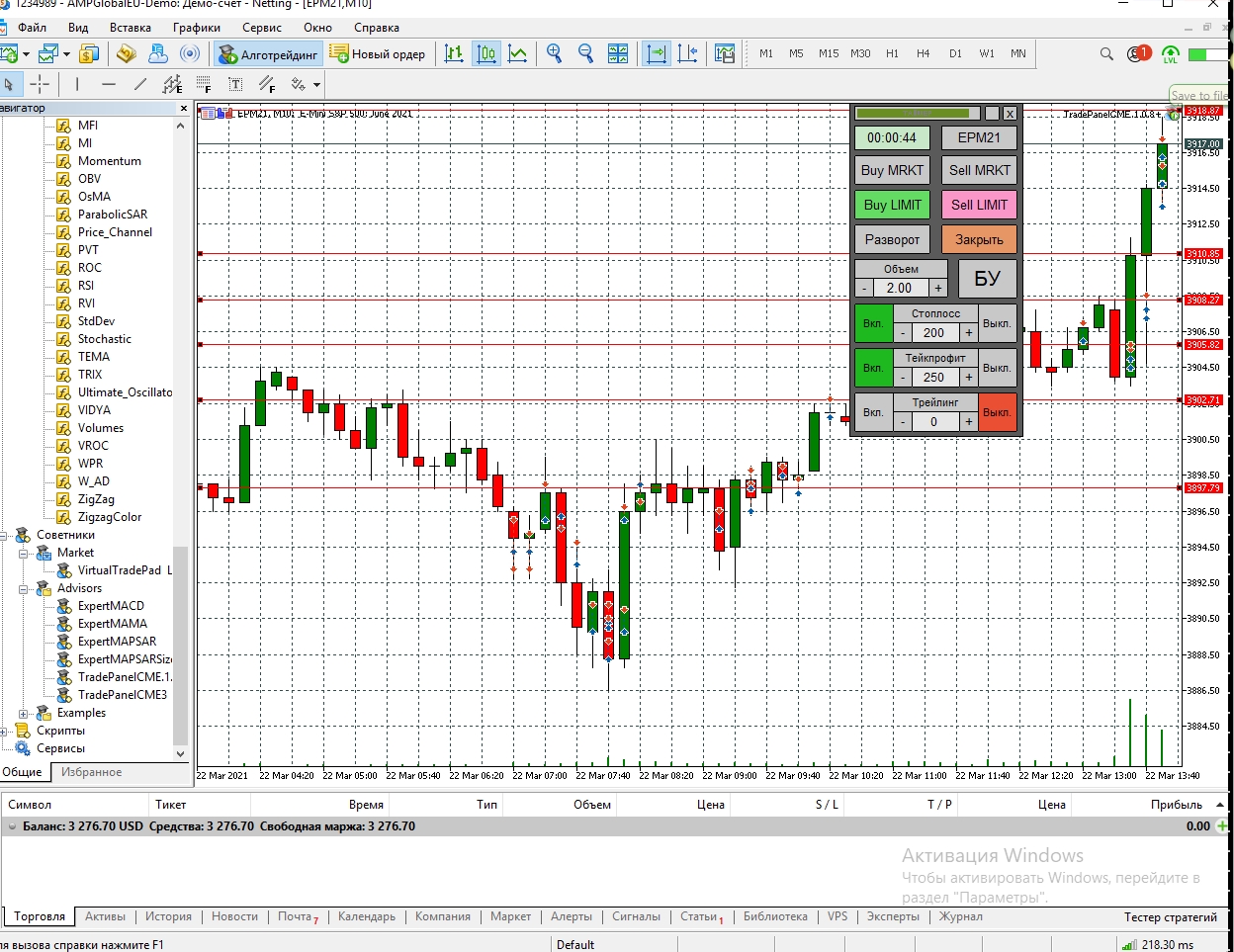
Task: Select the Fibonacci retracement tool
Action: pyautogui.click(x=204, y=84)
